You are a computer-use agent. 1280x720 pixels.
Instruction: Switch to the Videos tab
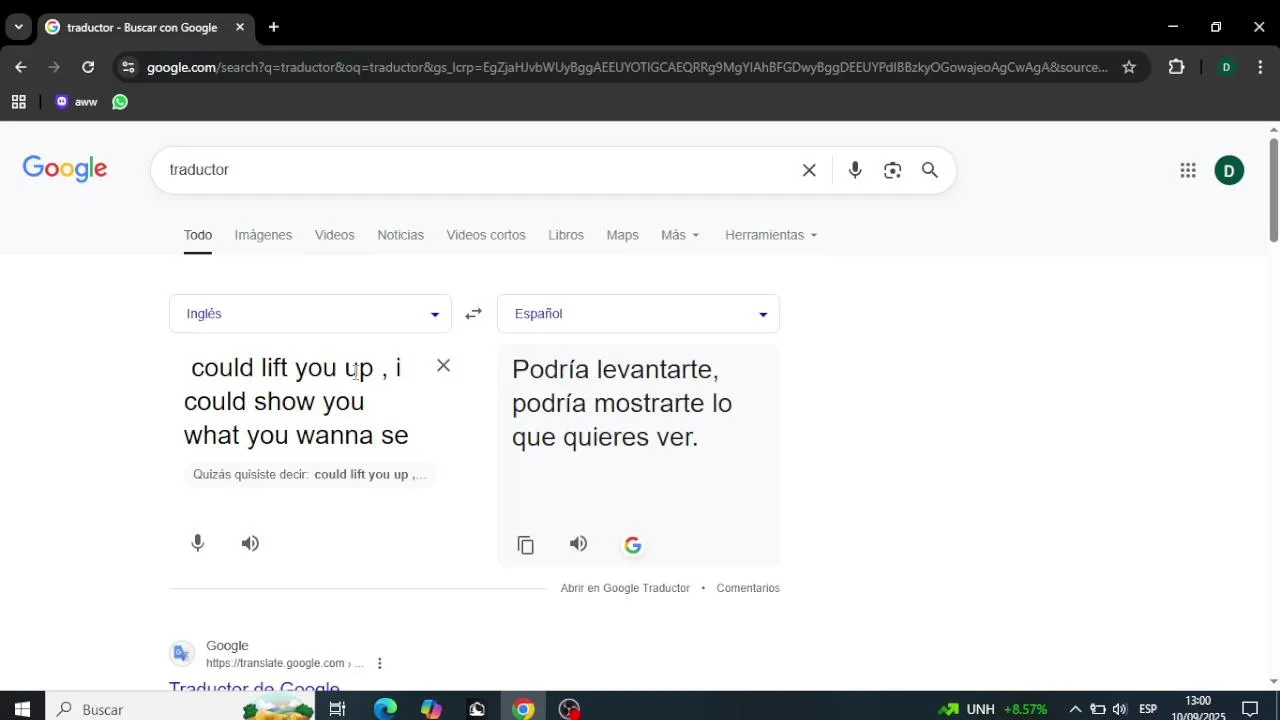(x=334, y=235)
